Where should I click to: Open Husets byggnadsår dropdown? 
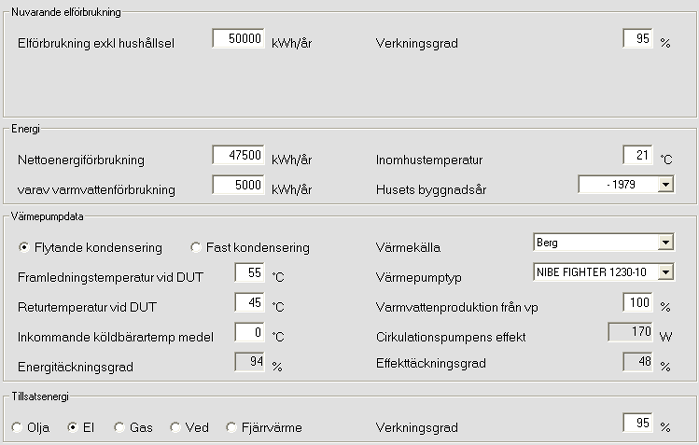point(665,185)
